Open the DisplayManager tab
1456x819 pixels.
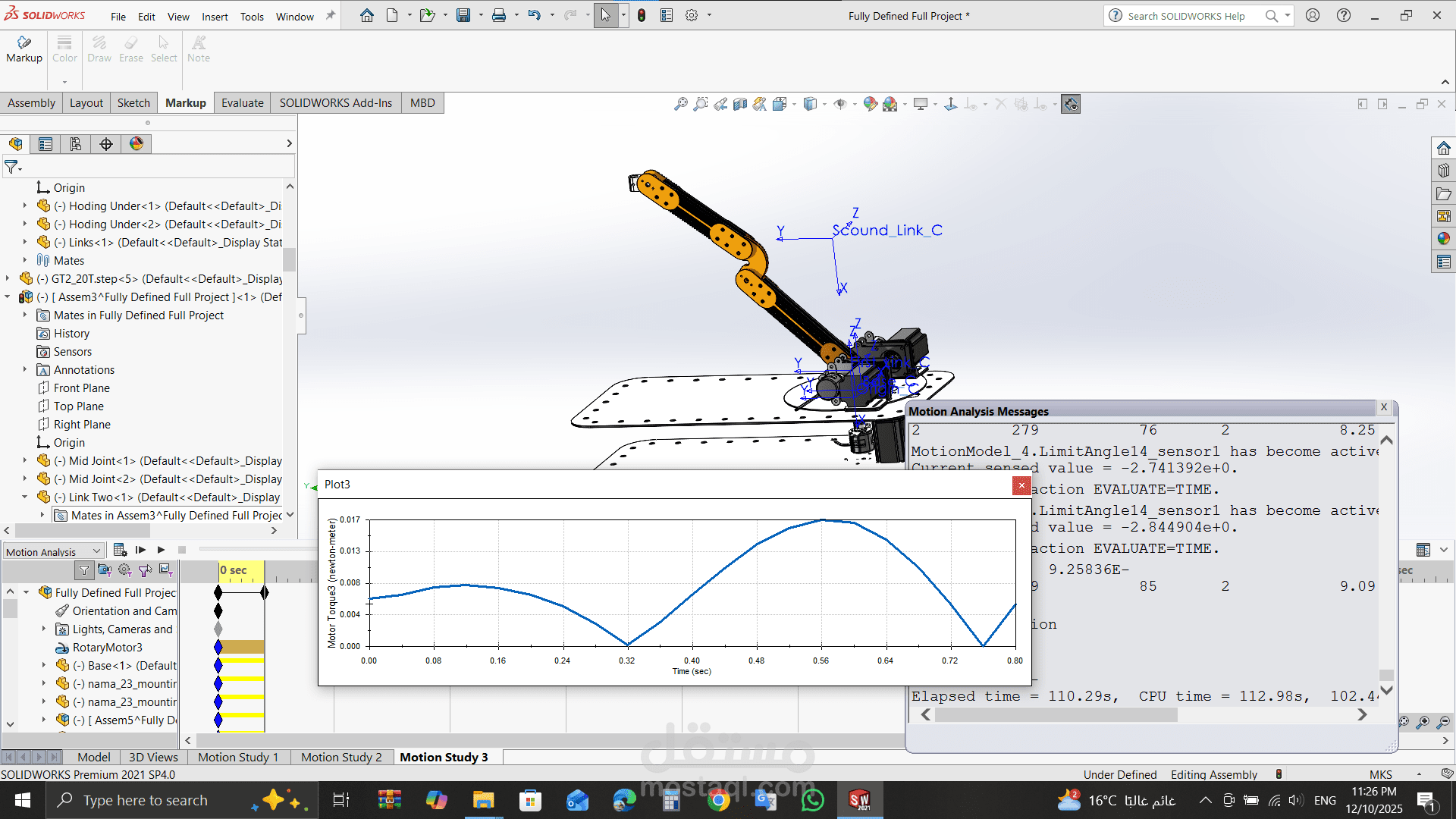[136, 144]
